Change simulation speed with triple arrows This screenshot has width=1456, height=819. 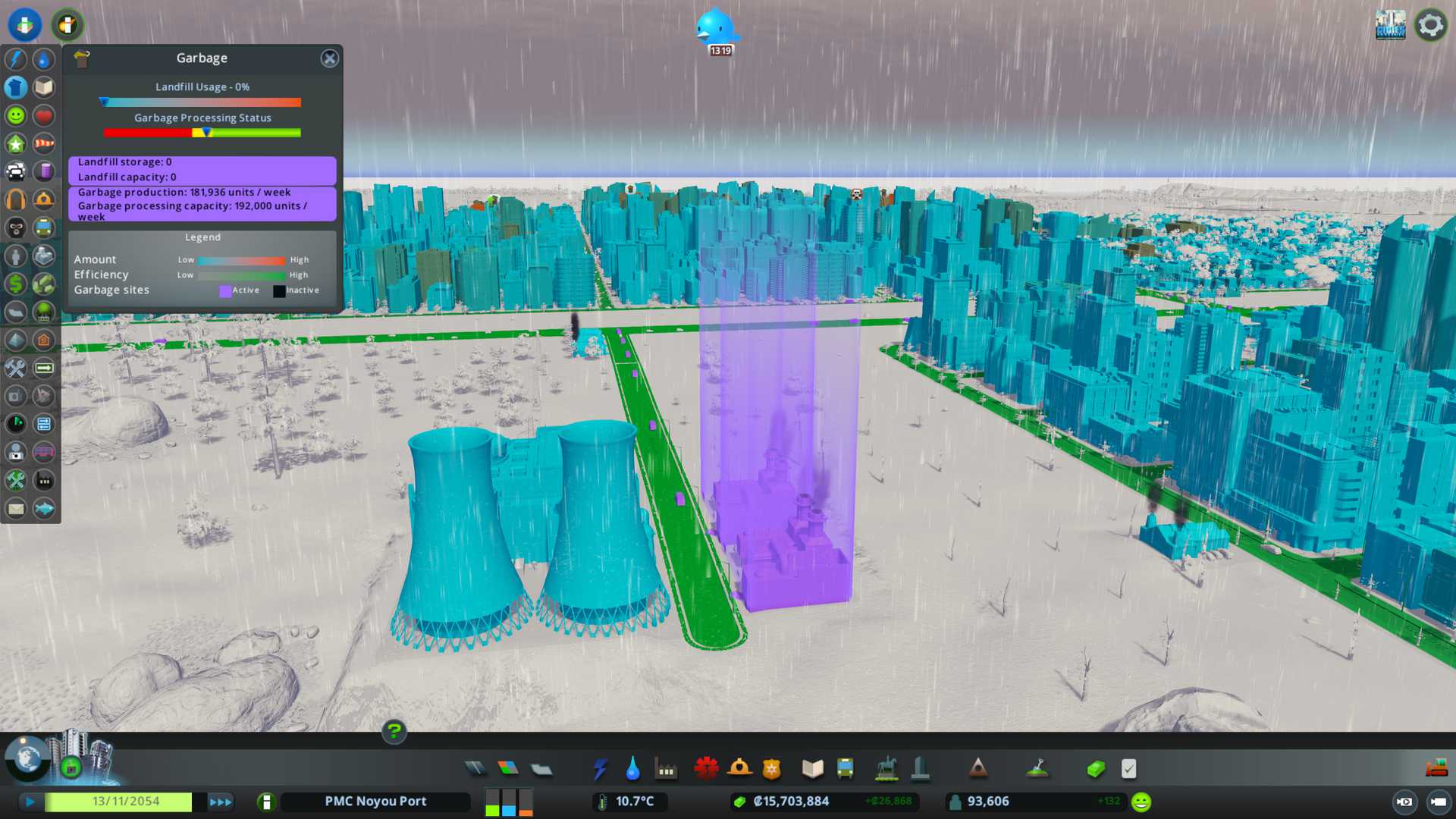[x=221, y=802]
